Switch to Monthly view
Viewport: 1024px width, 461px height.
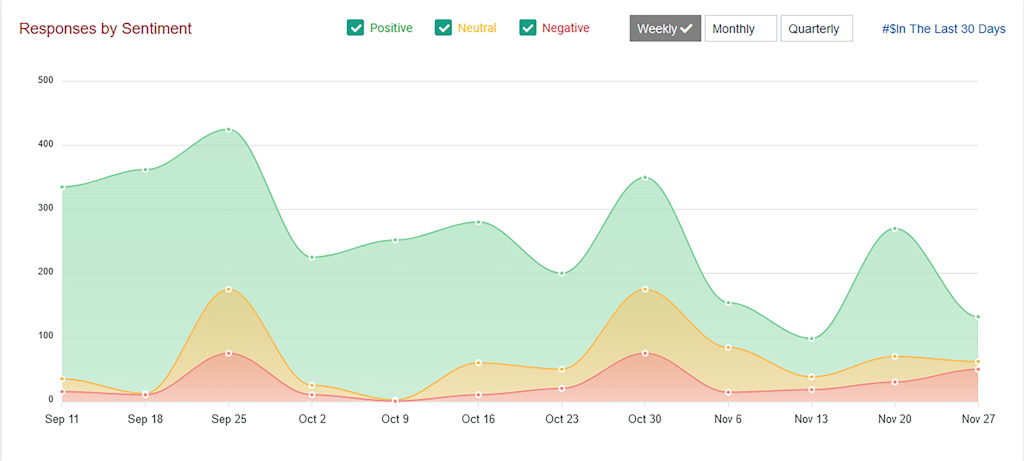point(740,29)
